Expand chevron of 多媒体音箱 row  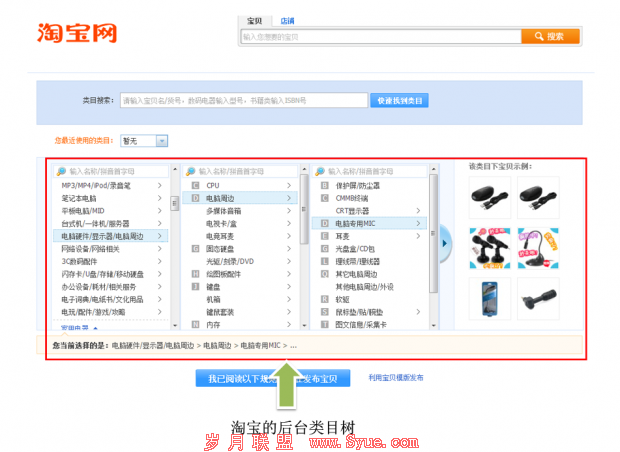click(x=289, y=211)
